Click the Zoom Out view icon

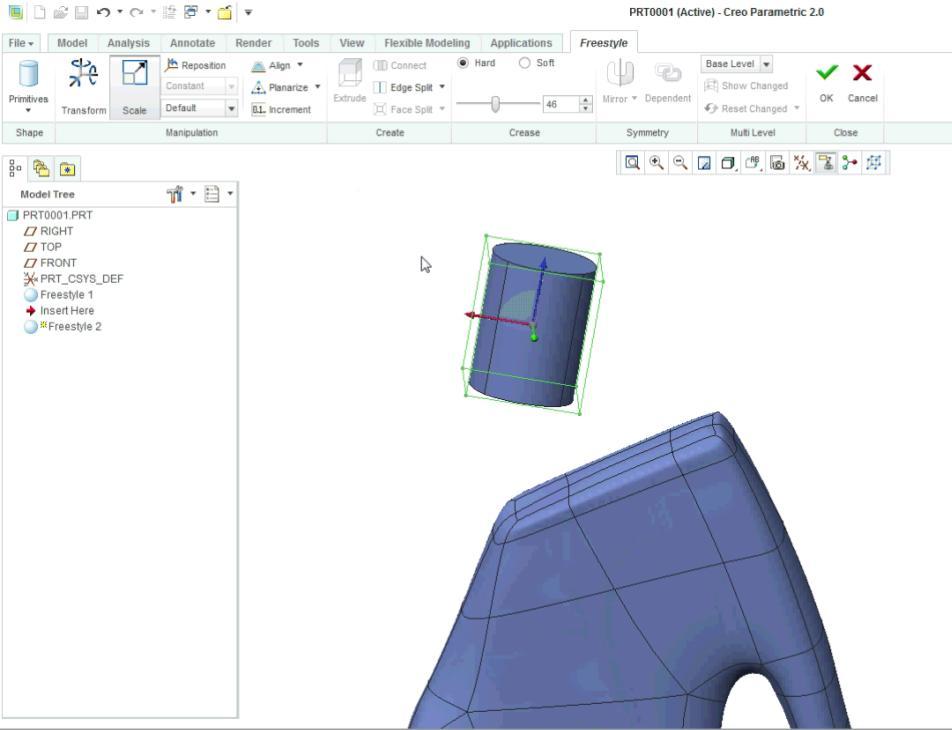coord(680,163)
